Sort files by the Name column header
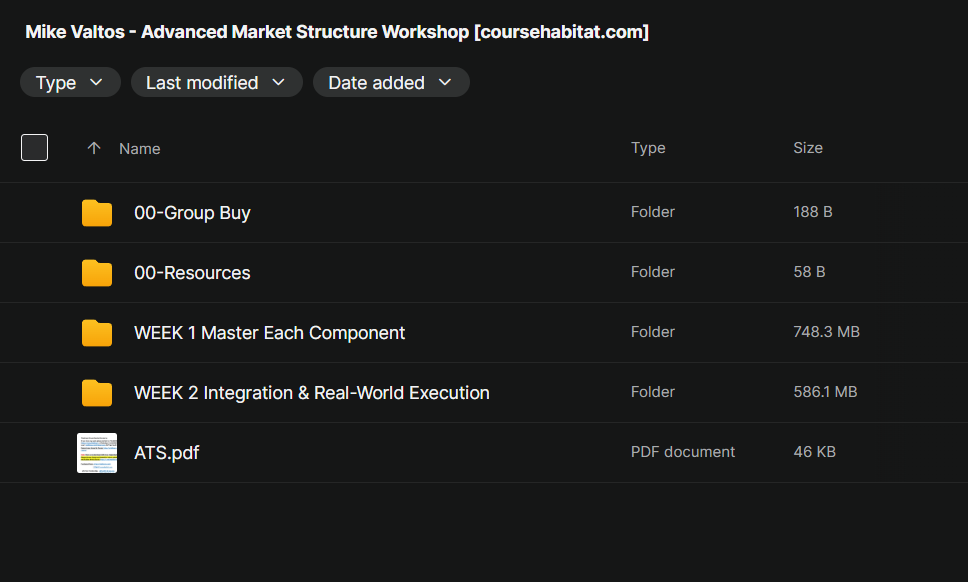Viewport: 968px width, 582px height. pyautogui.click(x=140, y=149)
